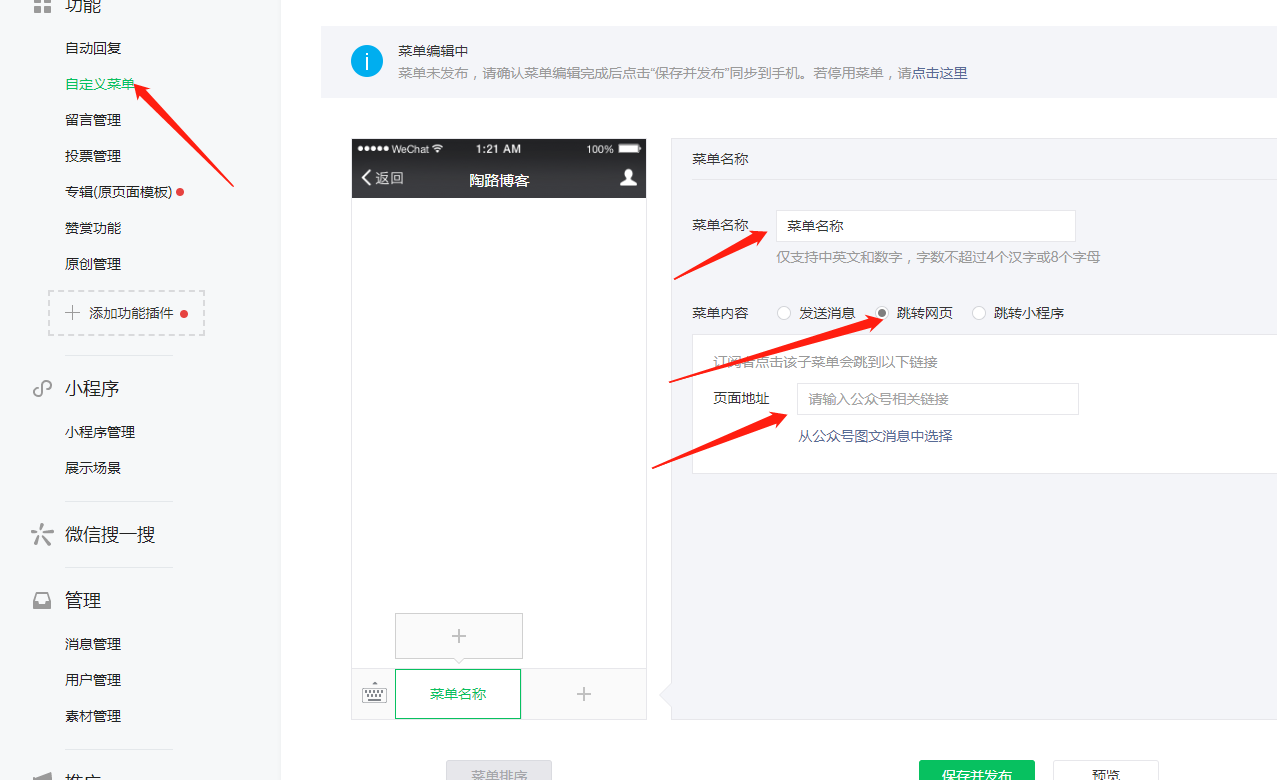Select the 跳转小程序 radio option
1277x780 pixels.
(x=979, y=313)
